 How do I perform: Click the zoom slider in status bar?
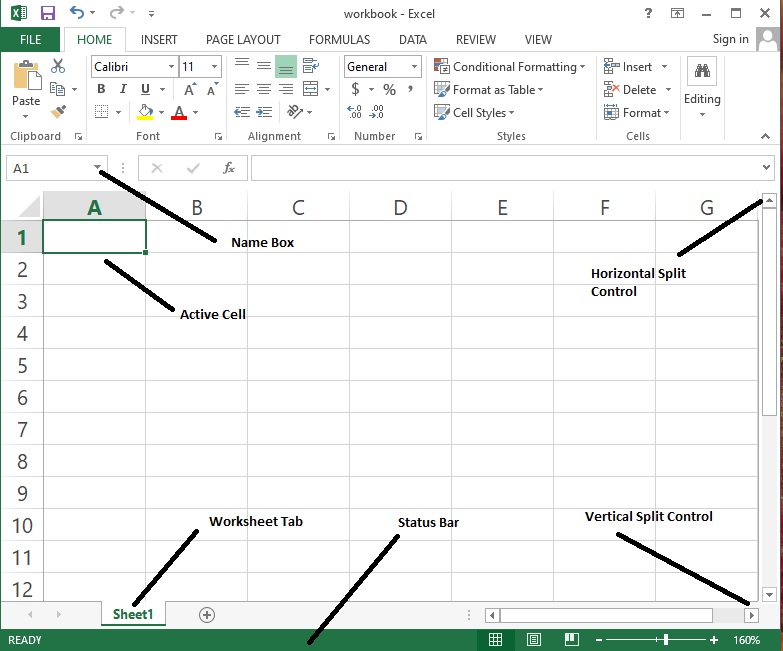[x=665, y=639]
